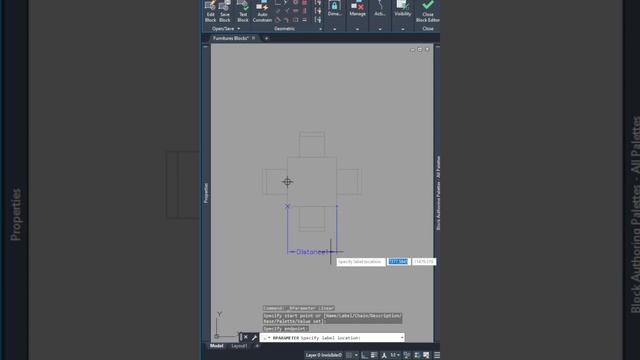Select the Equal geometric constraint

pyautogui.click(x=304, y=20)
